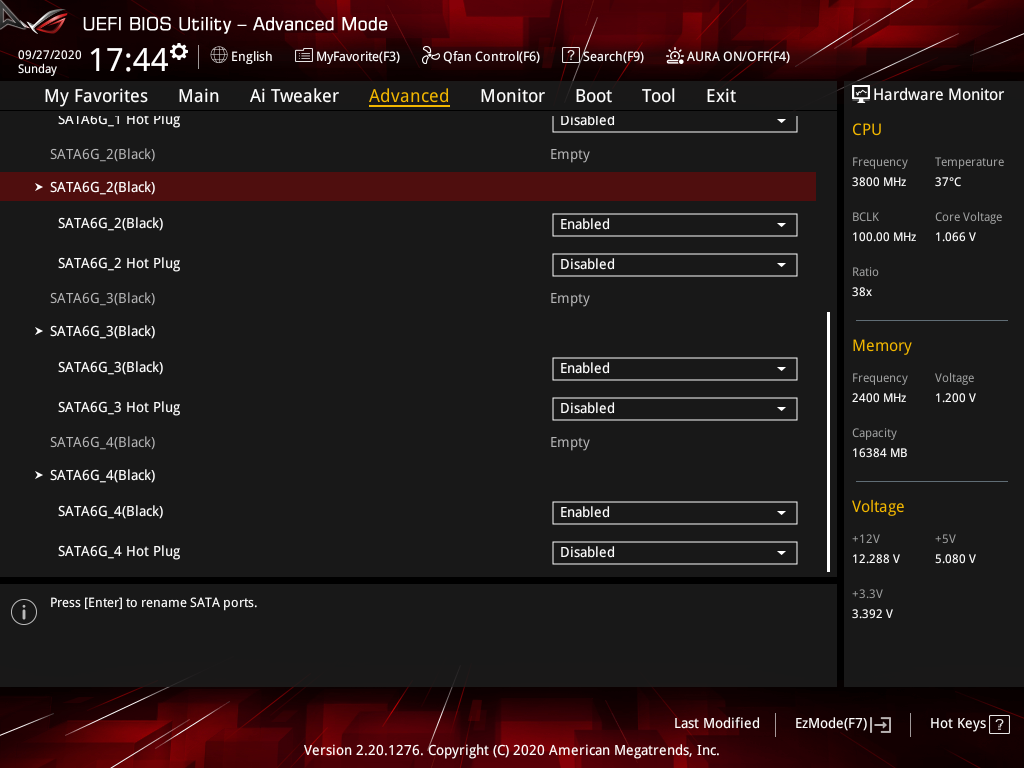Switch to Main tab
This screenshot has height=768, width=1024.
(199, 96)
